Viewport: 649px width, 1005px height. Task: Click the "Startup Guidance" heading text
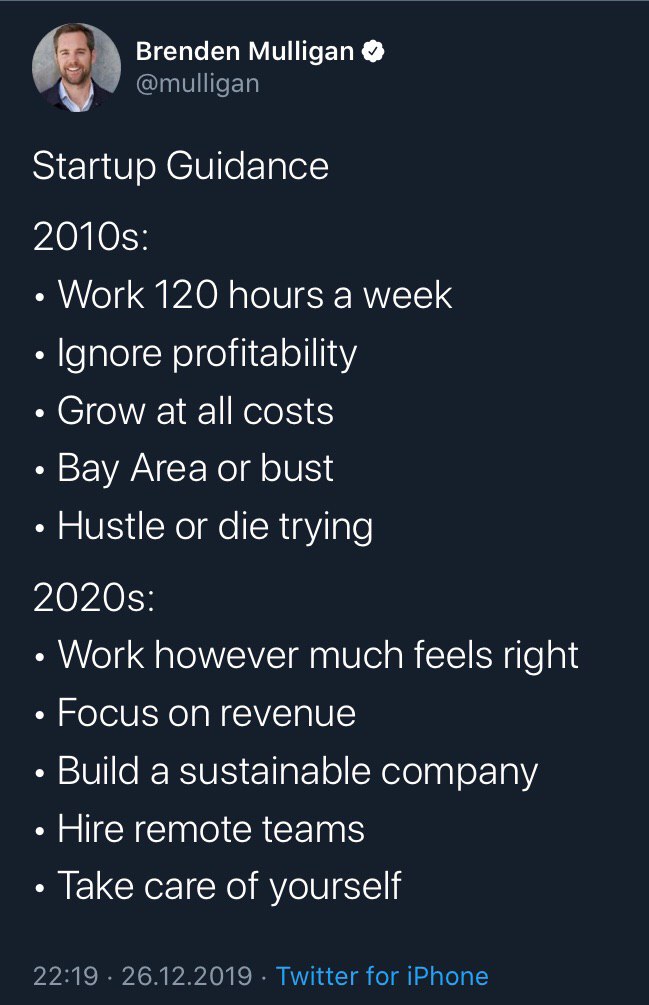[180, 166]
